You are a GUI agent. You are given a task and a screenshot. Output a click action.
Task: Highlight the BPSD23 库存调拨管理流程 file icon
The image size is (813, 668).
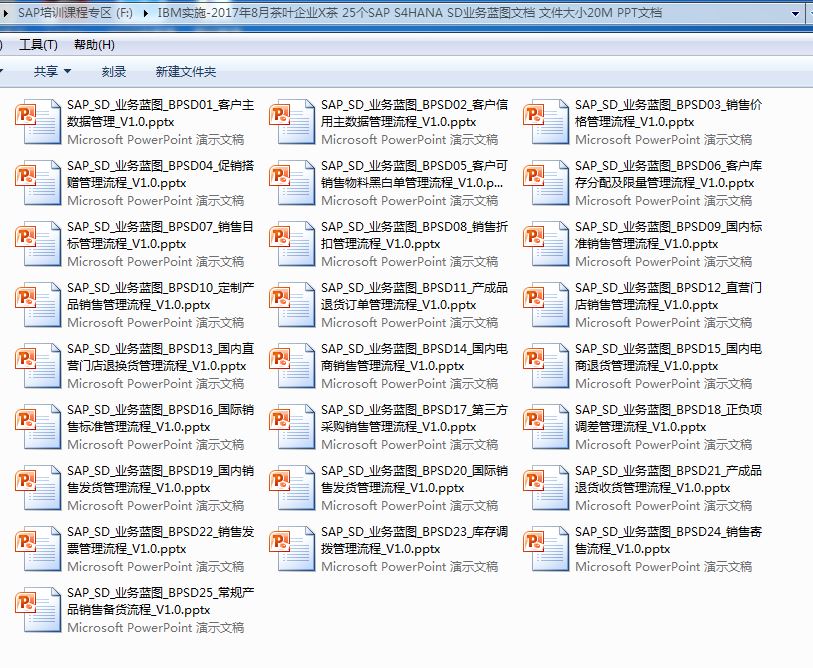(292, 549)
